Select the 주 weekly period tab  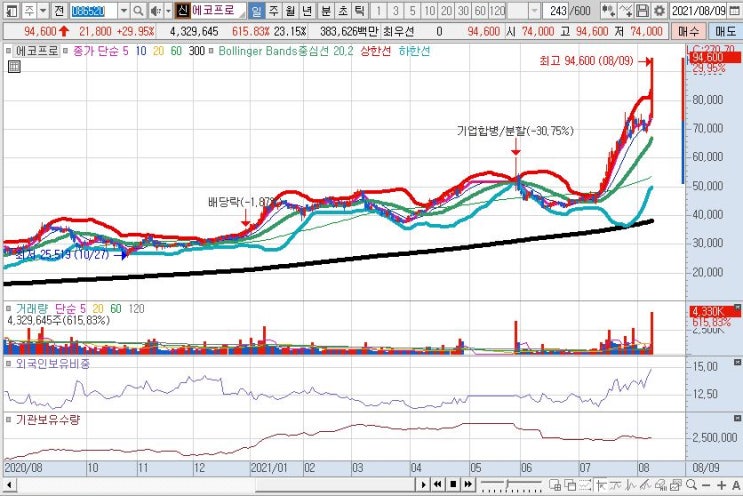pyautogui.click(x=273, y=10)
